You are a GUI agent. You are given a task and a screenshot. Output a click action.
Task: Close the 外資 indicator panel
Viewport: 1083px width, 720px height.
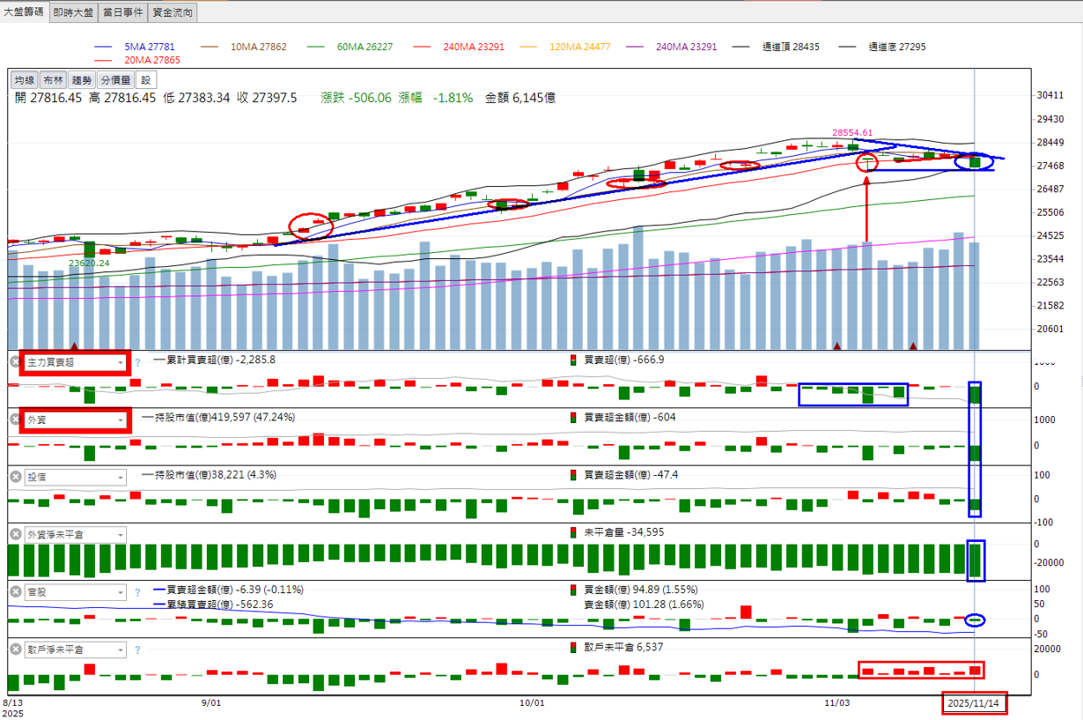click(15, 419)
